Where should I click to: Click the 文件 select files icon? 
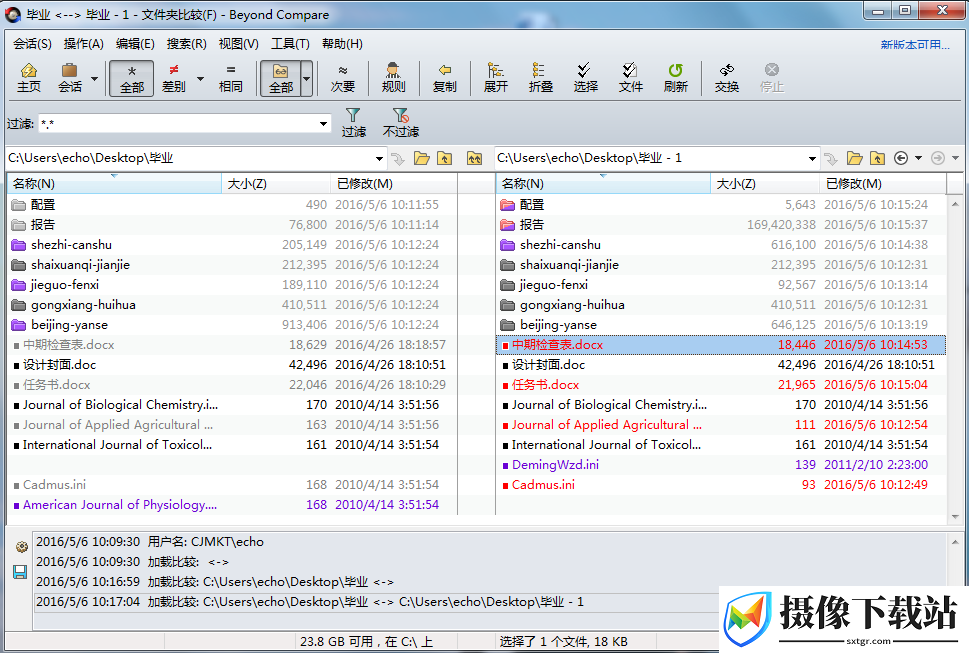coord(630,70)
